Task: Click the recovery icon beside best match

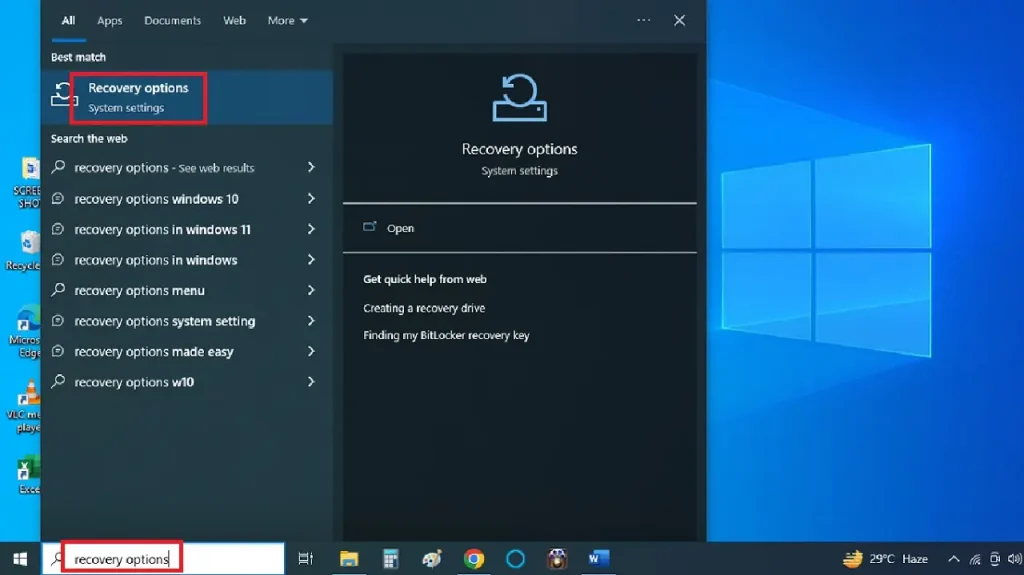Action: point(64,97)
